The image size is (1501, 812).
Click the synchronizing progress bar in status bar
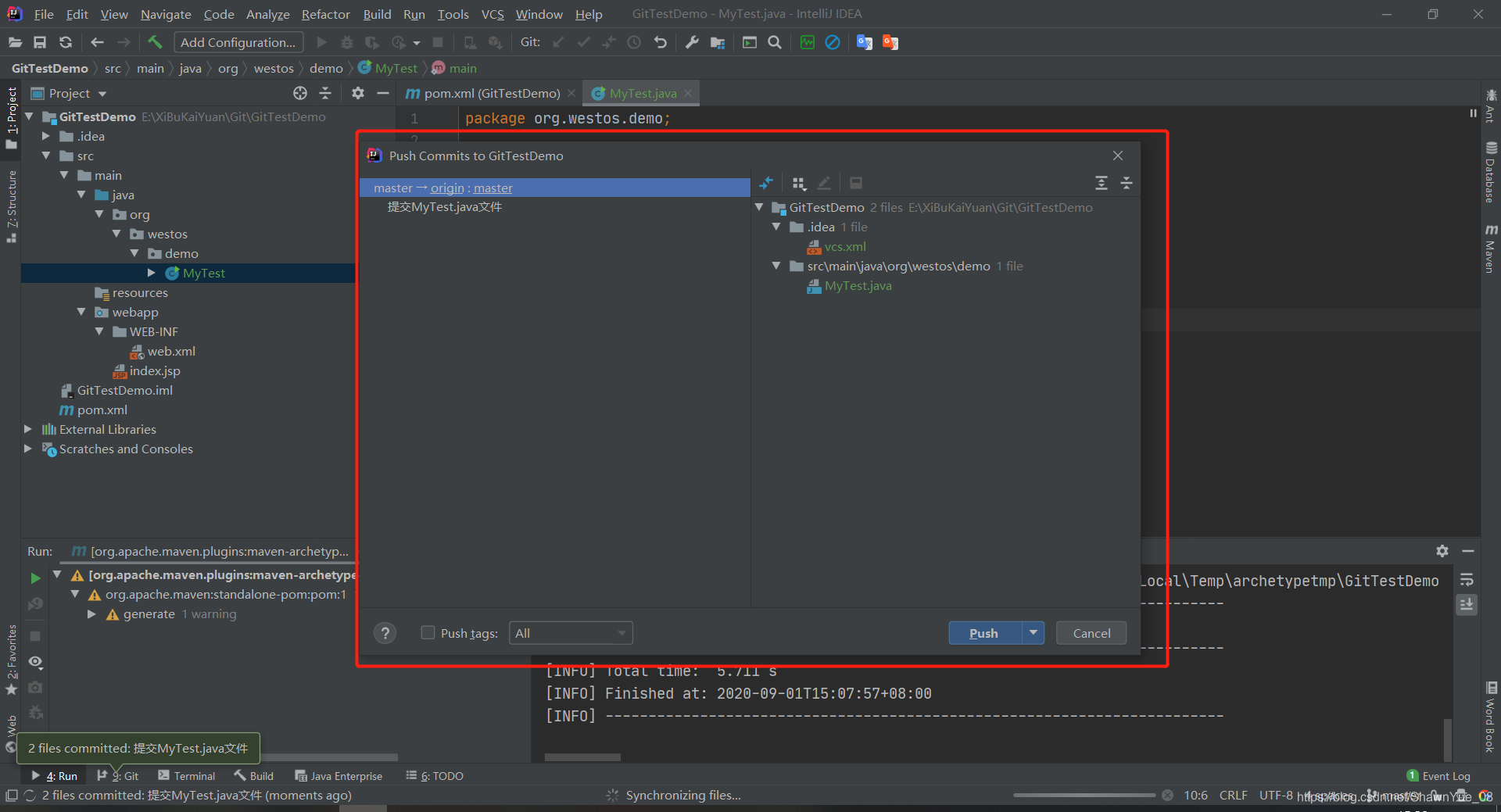click(x=1084, y=795)
